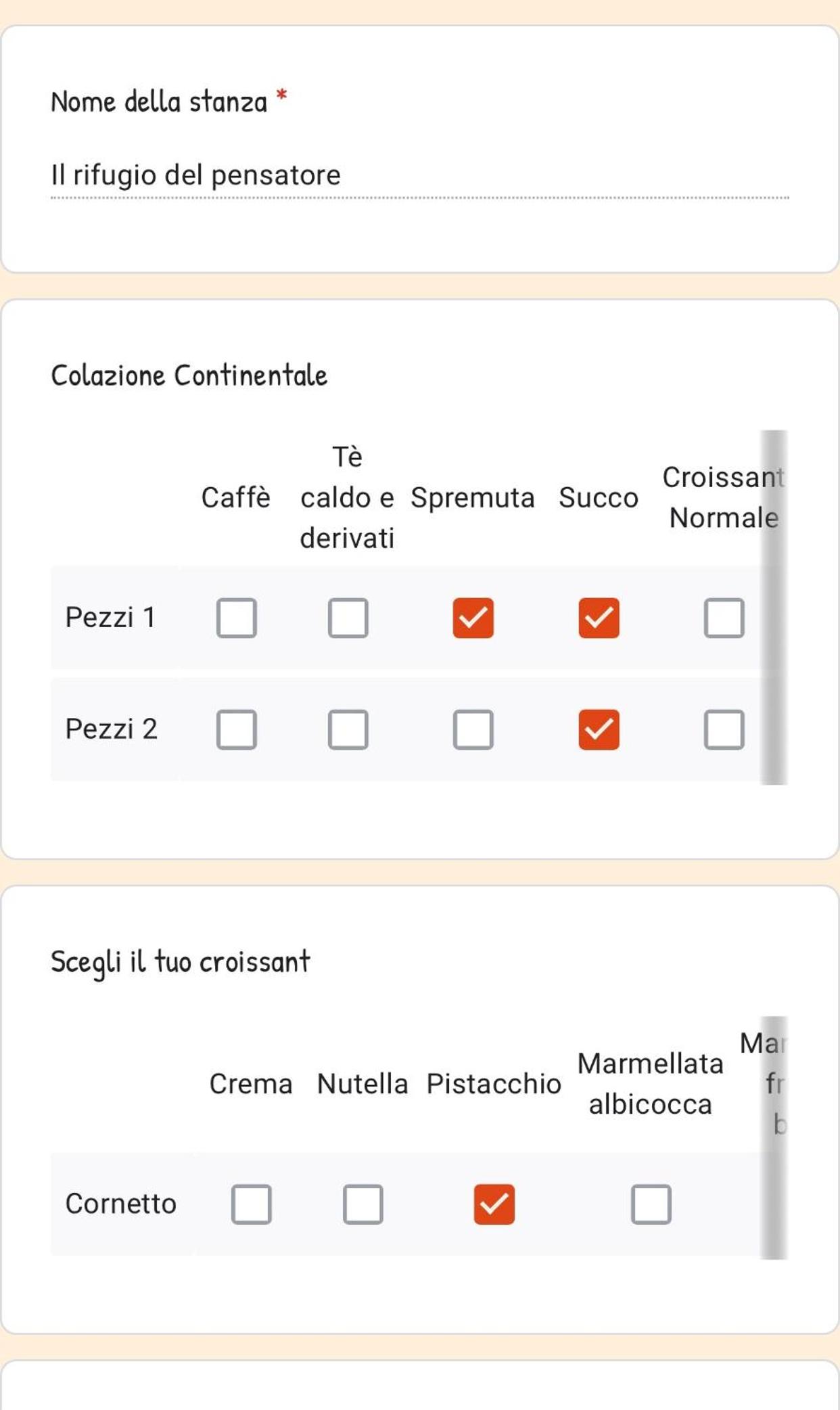Check Caffè for Pezzi 2
840x1410 pixels.
236,729
